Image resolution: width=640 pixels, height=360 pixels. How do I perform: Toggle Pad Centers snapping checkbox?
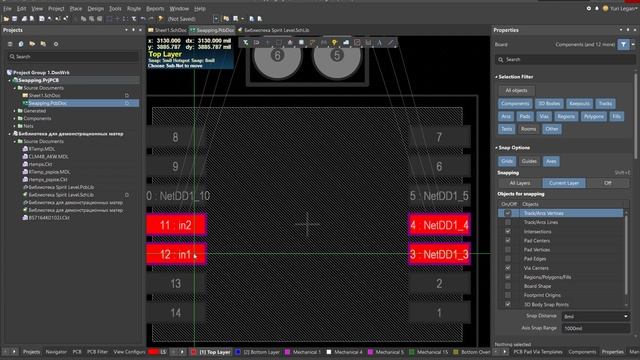[x=508, y=240]
